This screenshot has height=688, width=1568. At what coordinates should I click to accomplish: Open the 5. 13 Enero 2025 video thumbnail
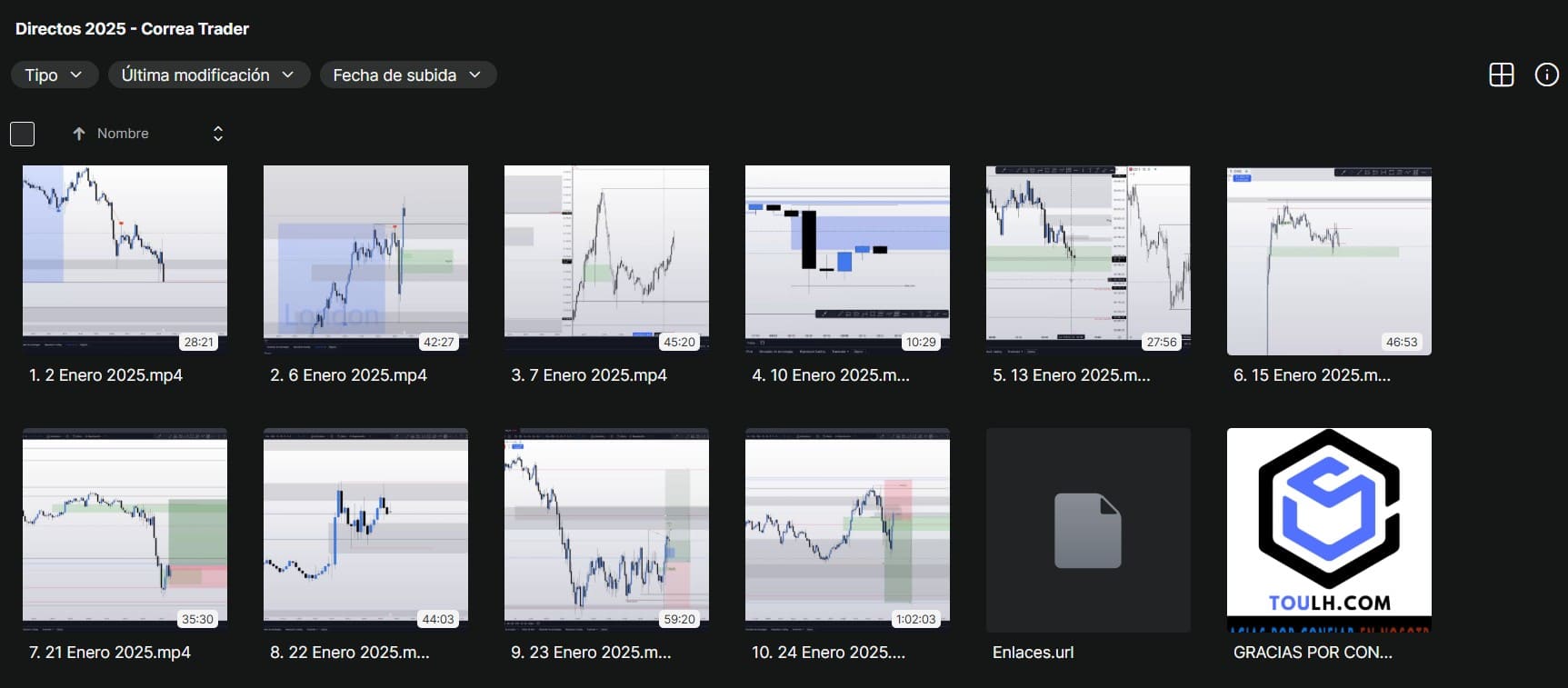(x=1088, y=254)
